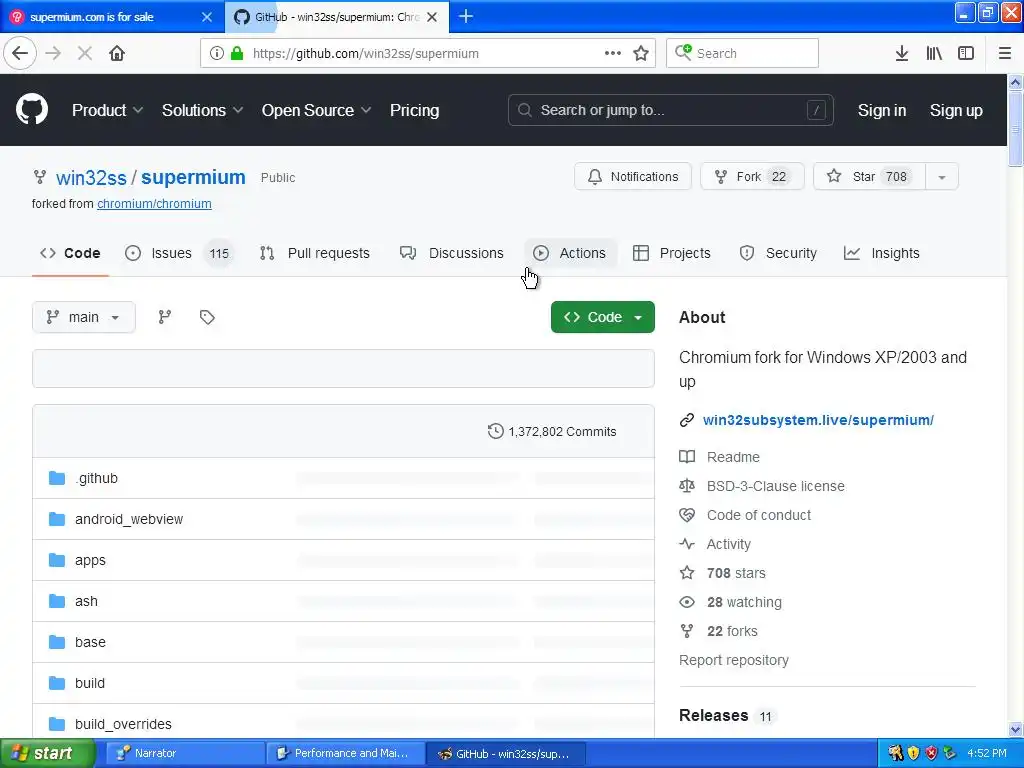Expand the Product menu
Screen dimensions: 1024x768
(x=107, y=110)
